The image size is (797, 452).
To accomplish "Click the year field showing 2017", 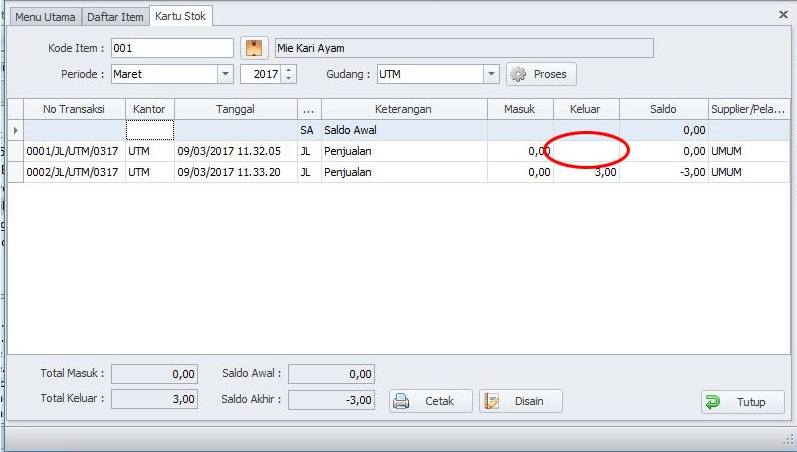I will click(261, 74).
